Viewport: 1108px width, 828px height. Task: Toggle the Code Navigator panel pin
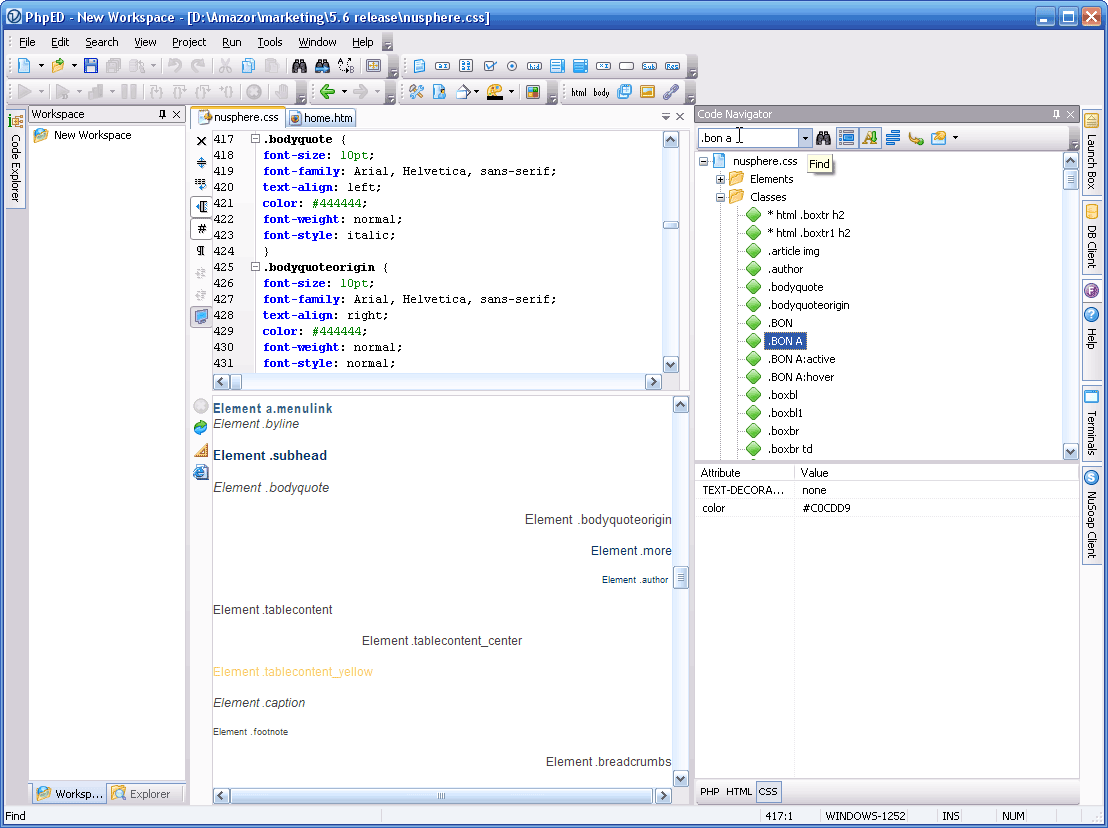(1056, 114)
